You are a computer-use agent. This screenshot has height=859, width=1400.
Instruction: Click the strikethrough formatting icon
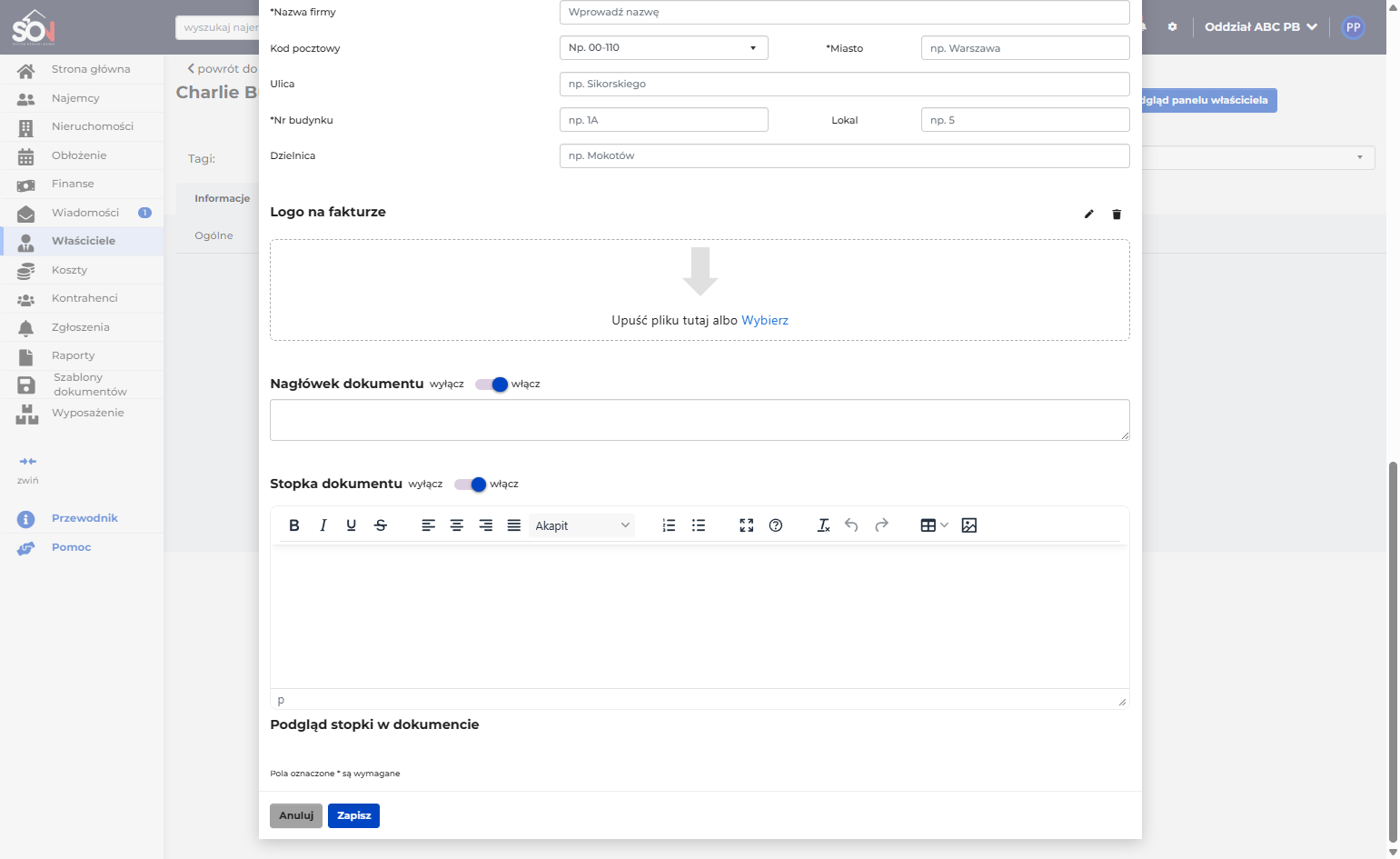(381, 525)
